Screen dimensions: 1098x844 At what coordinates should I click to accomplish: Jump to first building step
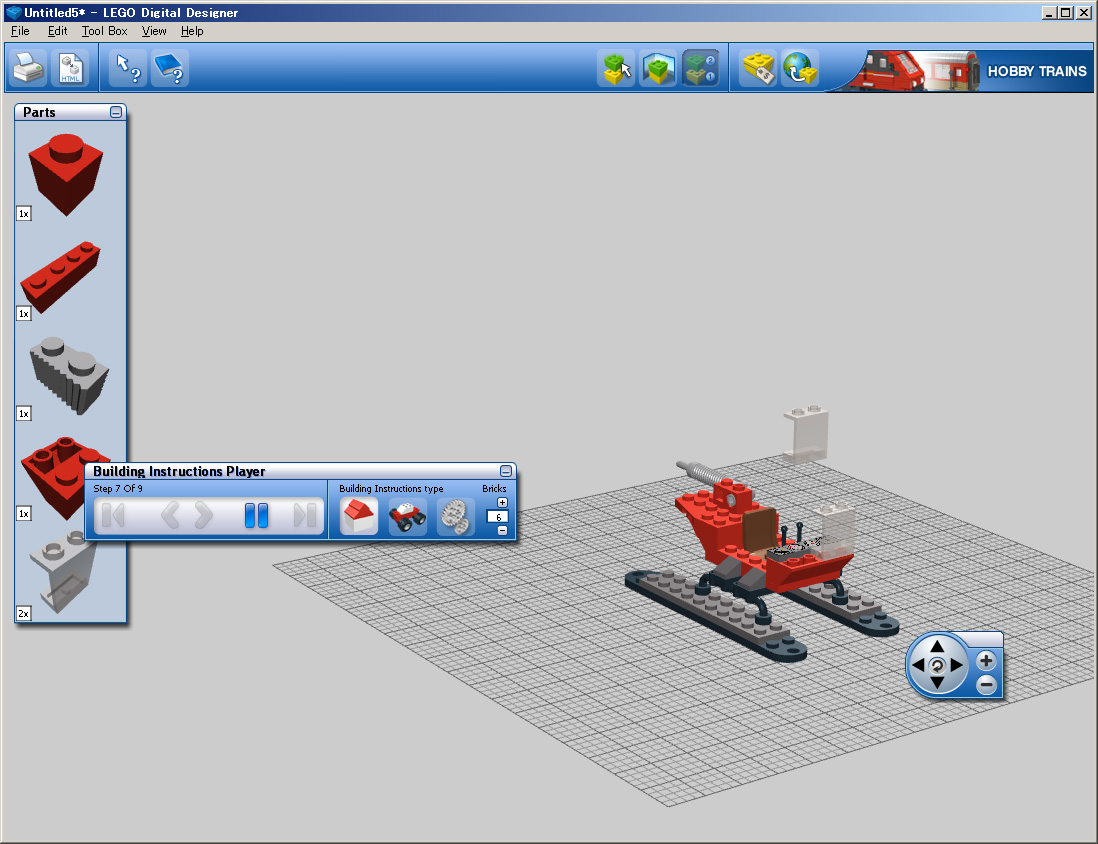pos(113,516)
